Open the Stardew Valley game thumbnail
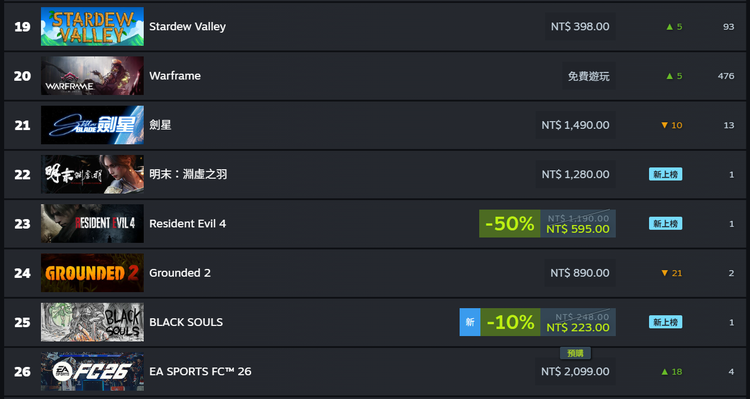The height and width of the screenshot is (399, 750). point(92,26)
